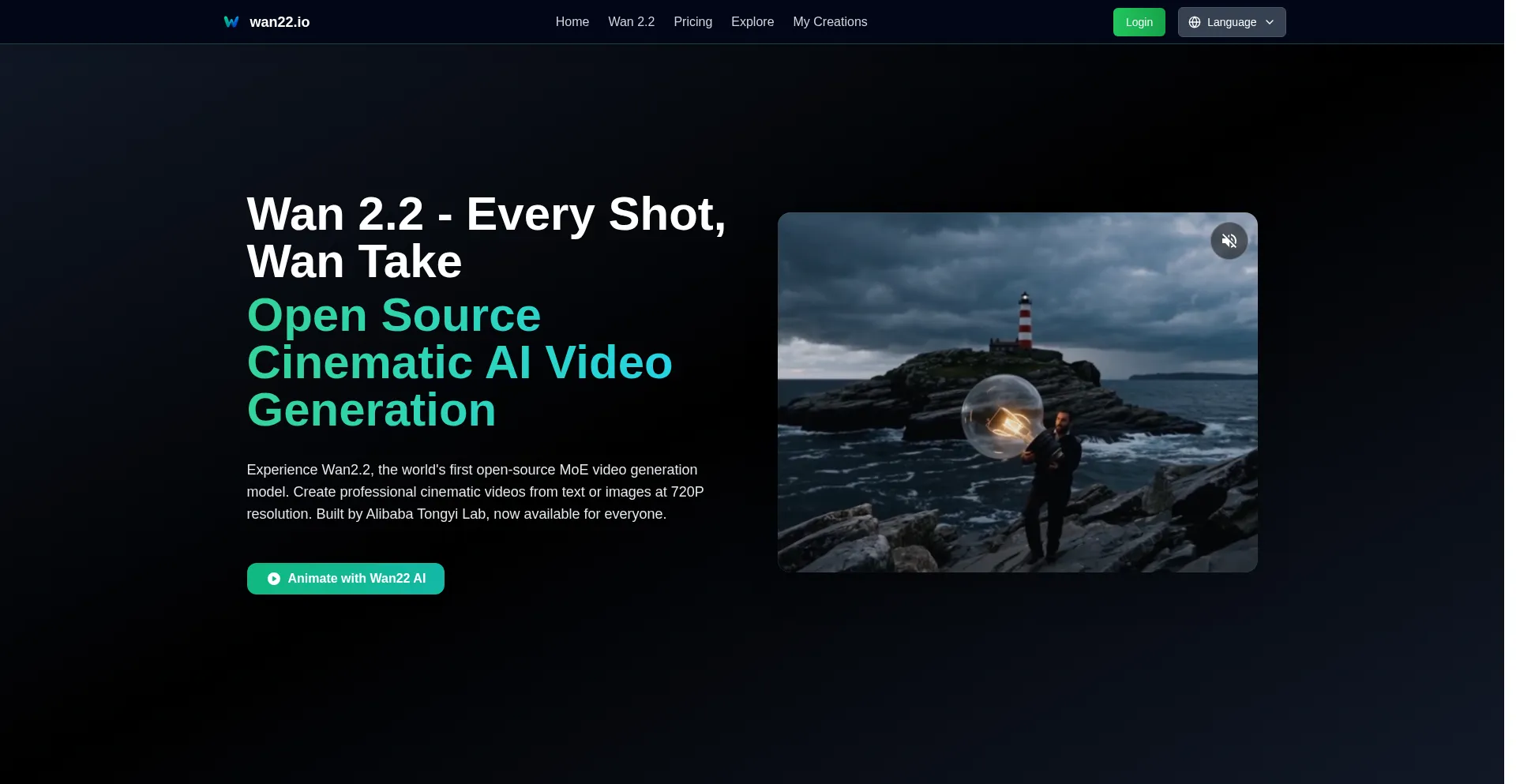Screen dimensions: 1516x784
Task: Click the green Login button
Action: 1139,22
